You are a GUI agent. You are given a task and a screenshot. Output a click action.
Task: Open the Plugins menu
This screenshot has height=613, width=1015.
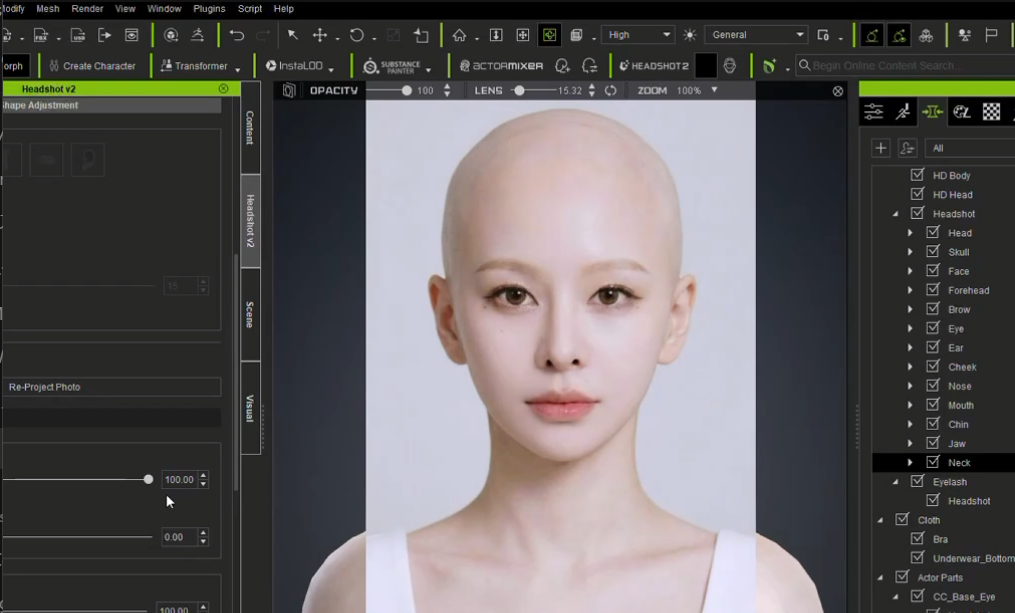coord(209,8)
